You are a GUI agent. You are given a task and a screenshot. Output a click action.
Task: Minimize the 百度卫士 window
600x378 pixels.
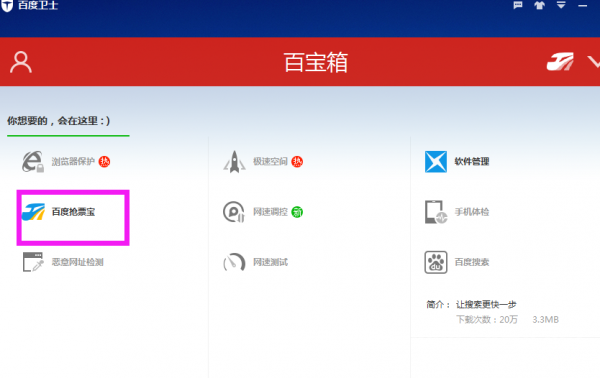tap(583, 5)
